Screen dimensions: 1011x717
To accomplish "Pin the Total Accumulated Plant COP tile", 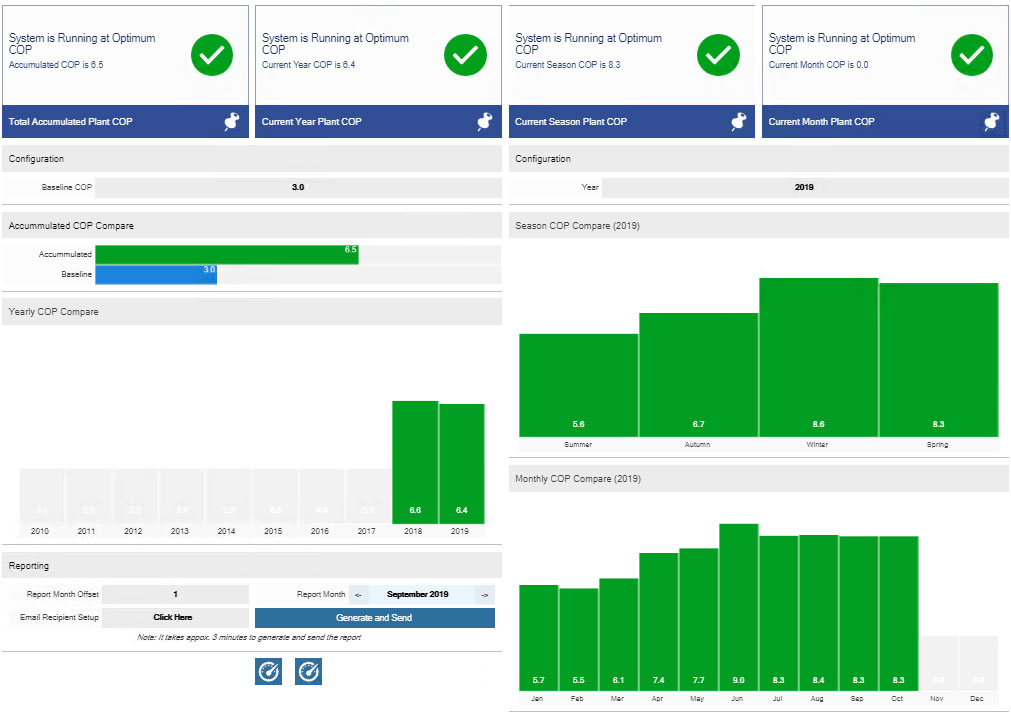I will [232, 122].
